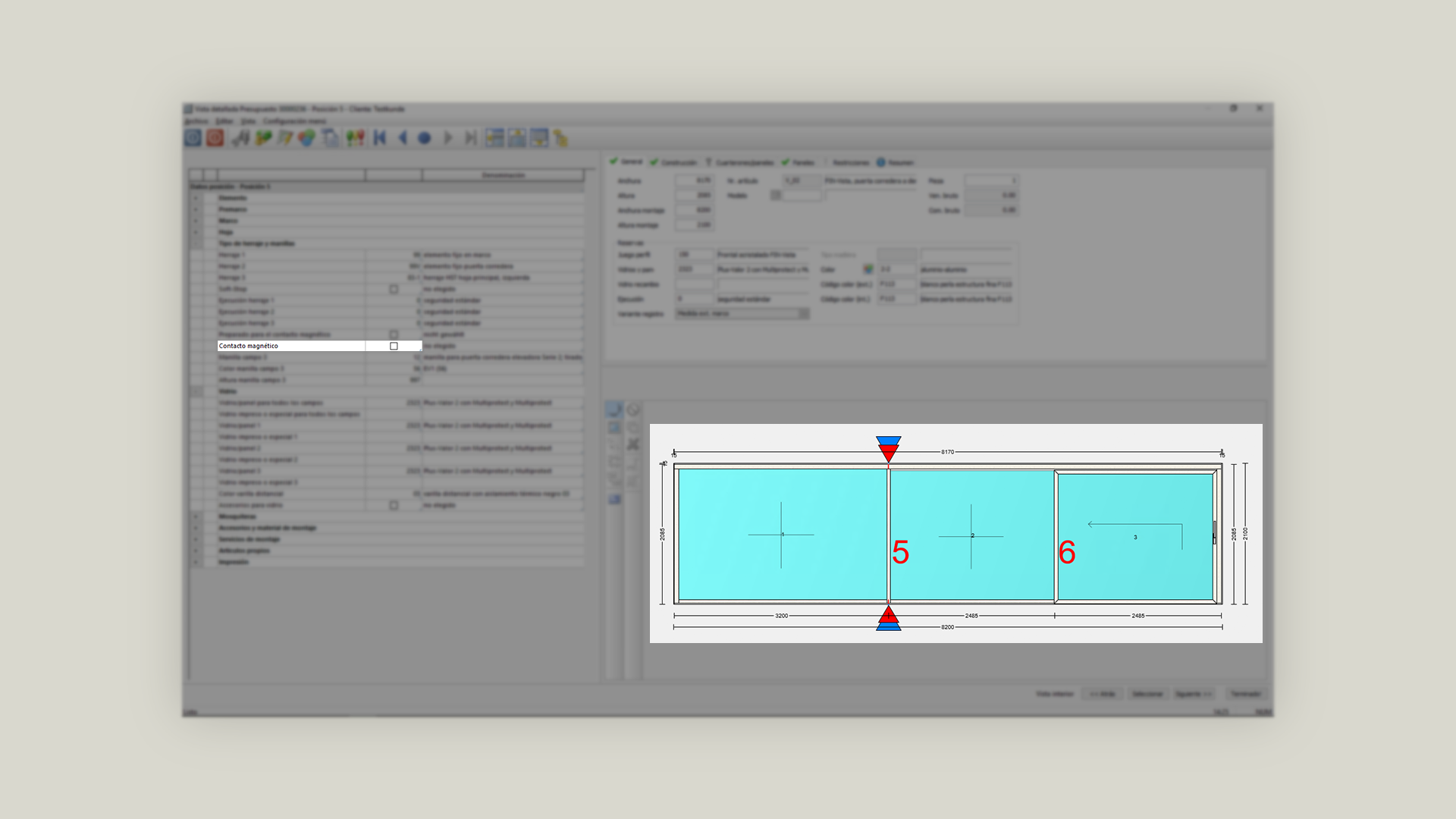
Task: Click the 2485 dimension below sash 3
Action: coord(1138,616)
